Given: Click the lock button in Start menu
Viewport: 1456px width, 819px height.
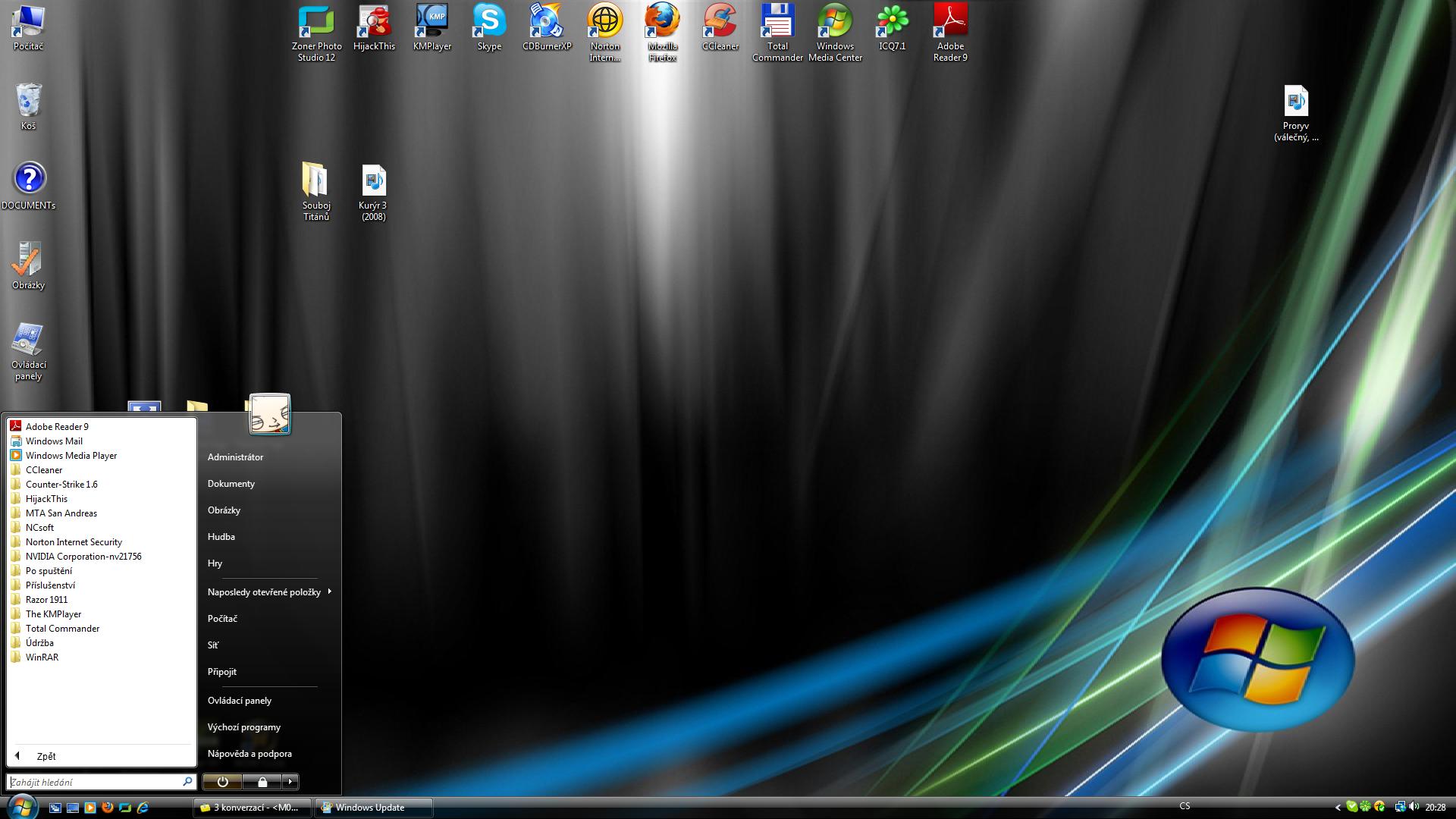Looking at the screenshot, I should (262, 782).
